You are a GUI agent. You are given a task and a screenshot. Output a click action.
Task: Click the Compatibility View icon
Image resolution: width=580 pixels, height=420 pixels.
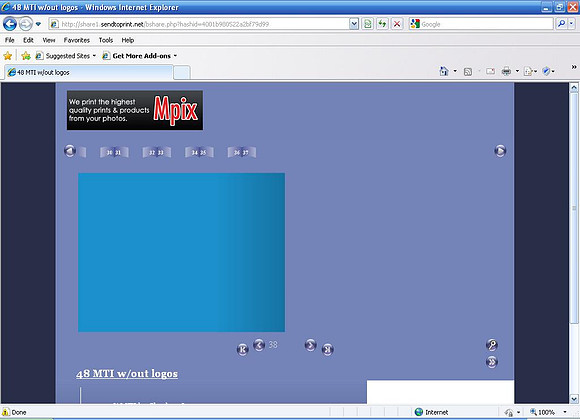(367, 24)
